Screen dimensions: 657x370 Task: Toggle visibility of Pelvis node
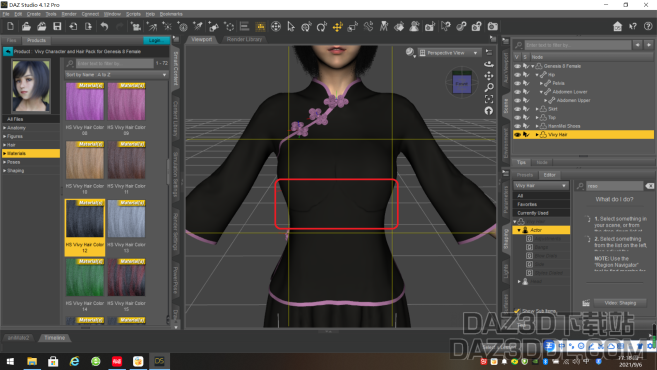click(x=517, y=83)
